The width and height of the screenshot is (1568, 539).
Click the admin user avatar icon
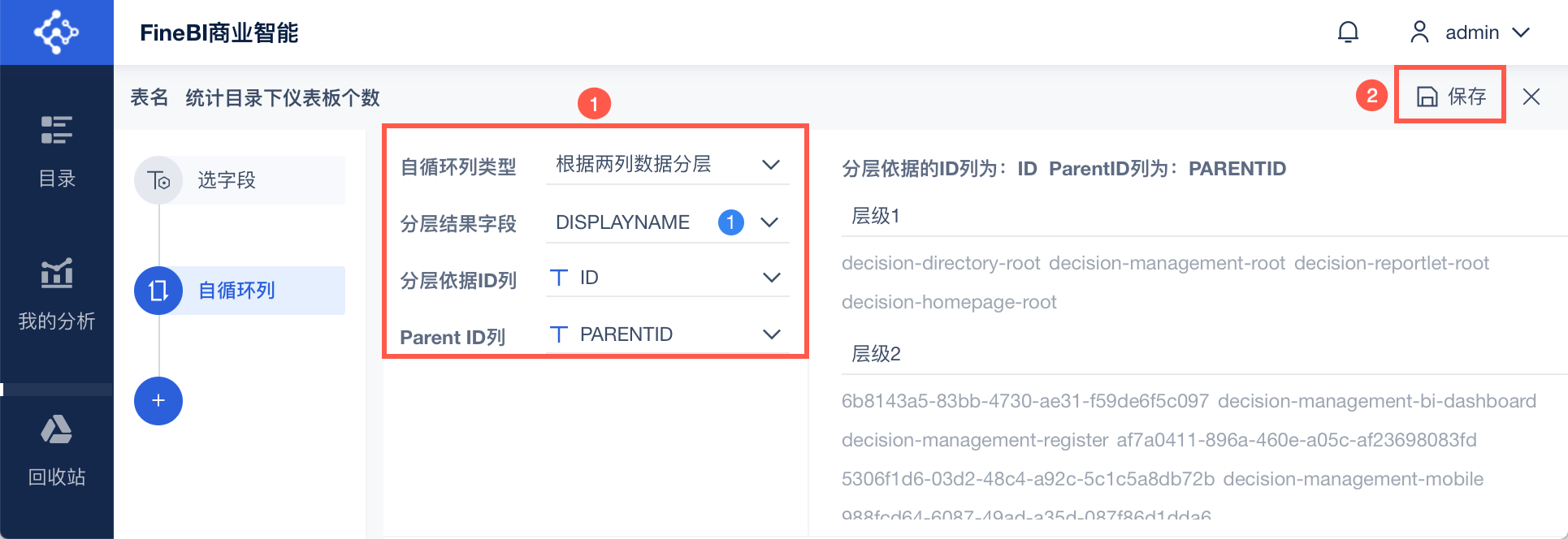point(1419,32)
